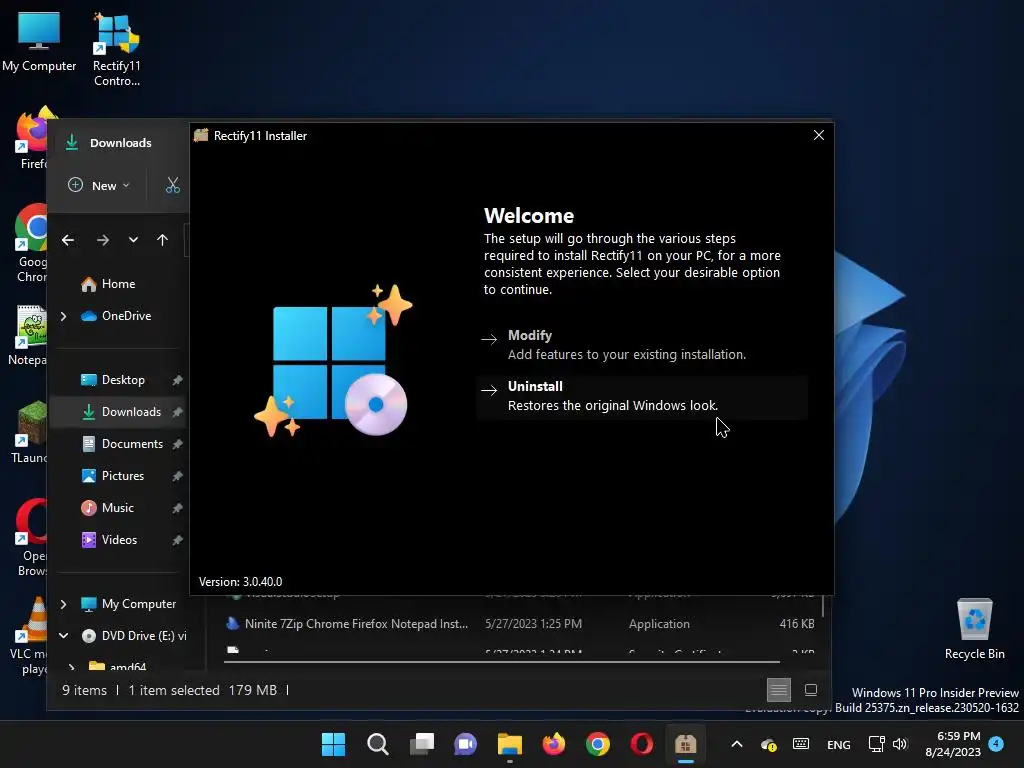
Task: Open recent locations chevron in File Explorer
Action: (133, 240)
